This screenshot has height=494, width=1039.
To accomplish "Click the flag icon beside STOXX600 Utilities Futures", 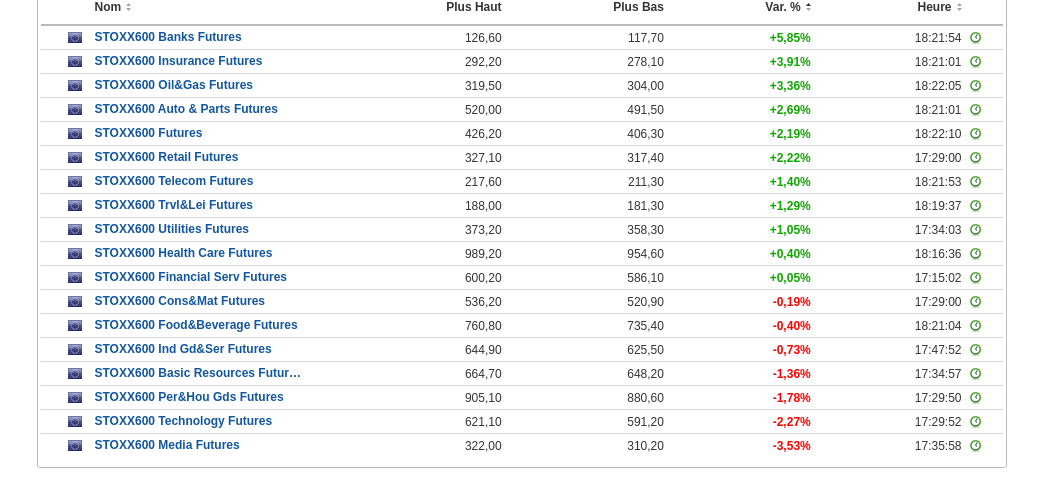I will pos(75,230).
